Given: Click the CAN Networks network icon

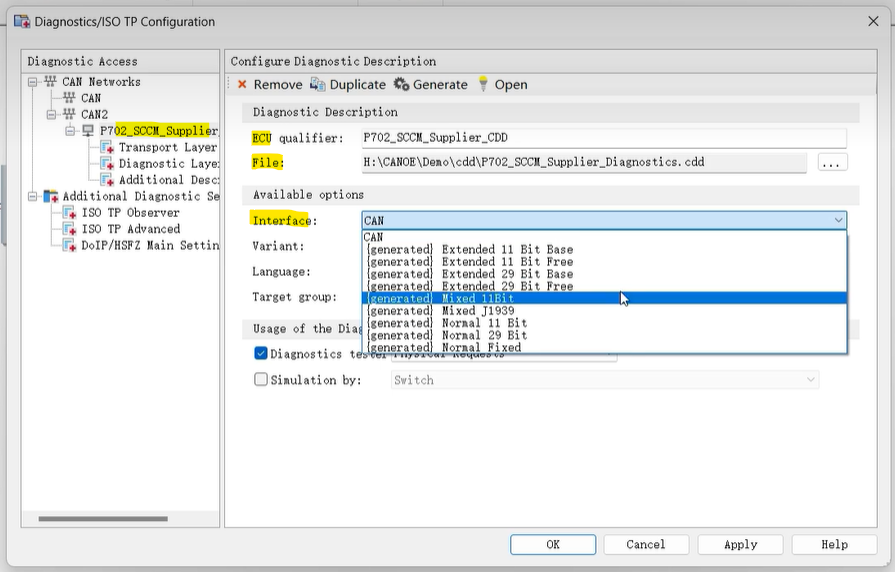Looking at the screenshot, I should [x=50, y=82].
